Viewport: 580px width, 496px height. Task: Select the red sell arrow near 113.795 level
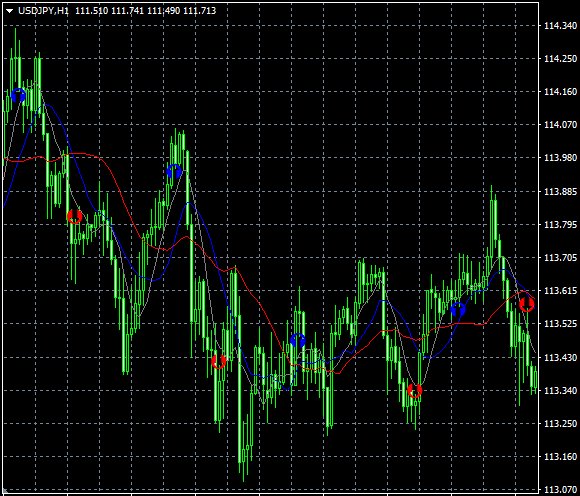[x=74, y=216]
